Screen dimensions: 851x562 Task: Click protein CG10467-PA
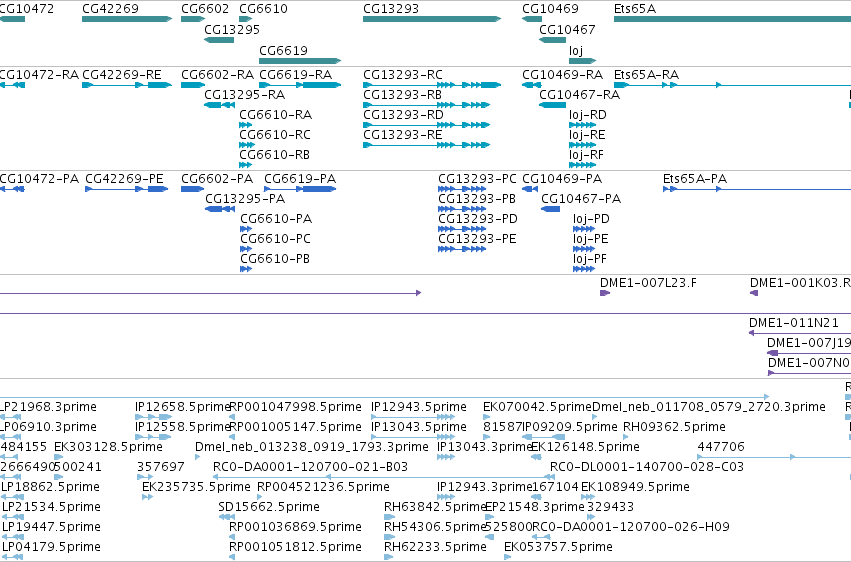(x=581, y=199)
